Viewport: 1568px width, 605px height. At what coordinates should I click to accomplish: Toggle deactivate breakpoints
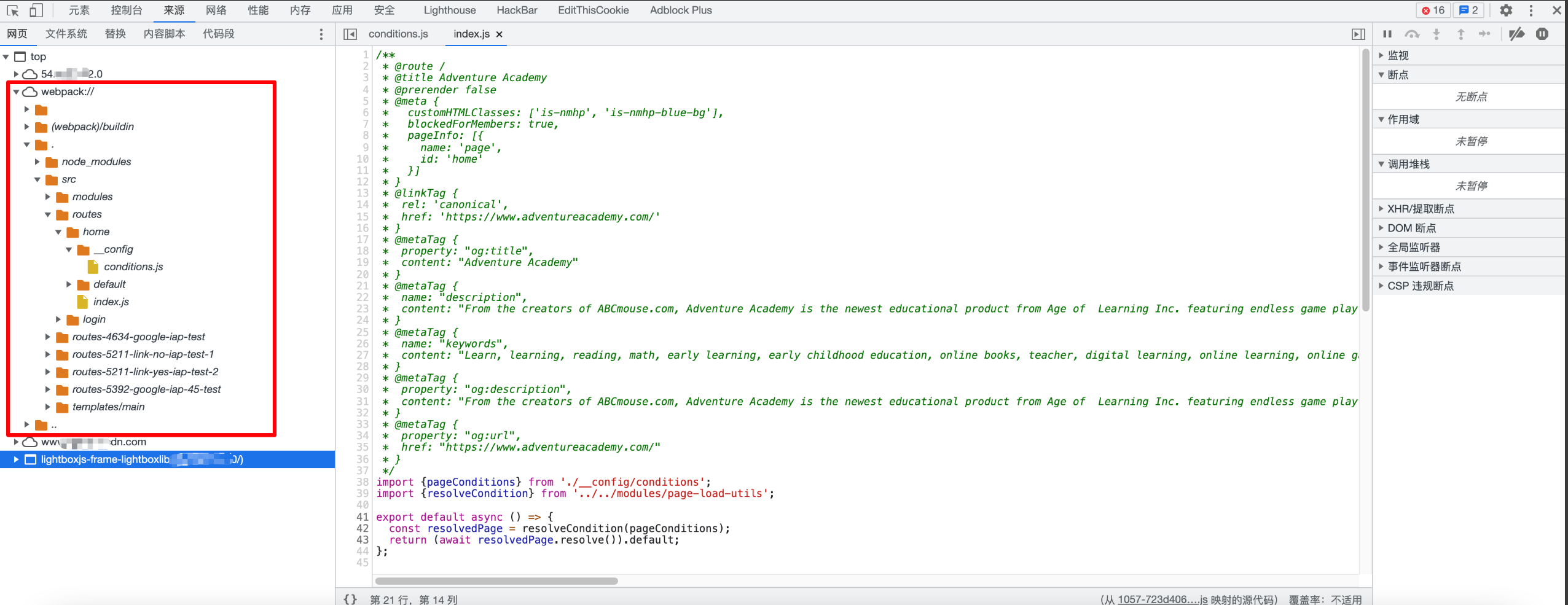tap(1516, 34)
